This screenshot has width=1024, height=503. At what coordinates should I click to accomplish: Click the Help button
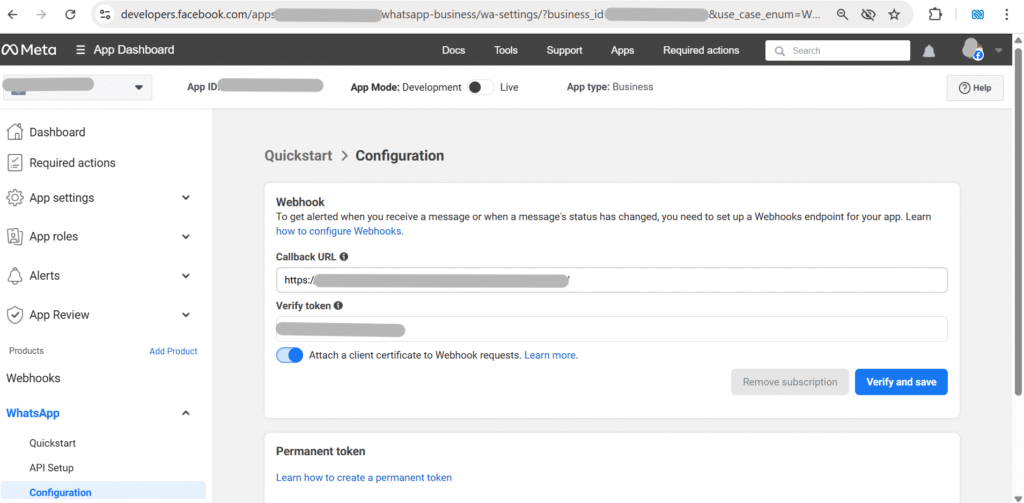pos(974,88)
